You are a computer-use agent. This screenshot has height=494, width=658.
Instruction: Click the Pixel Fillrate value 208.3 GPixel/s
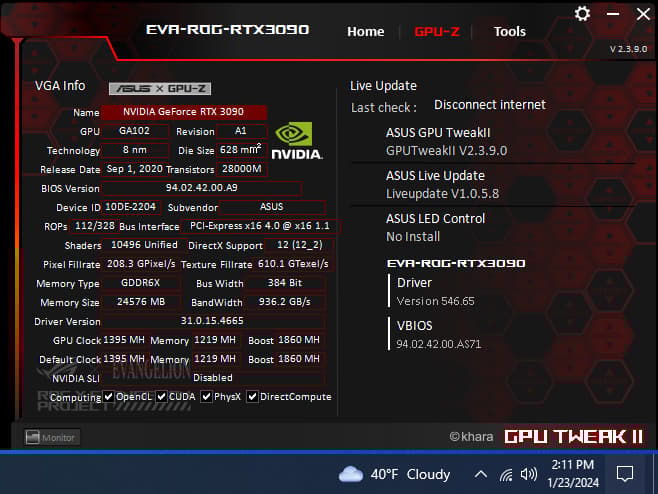(141, 264)
